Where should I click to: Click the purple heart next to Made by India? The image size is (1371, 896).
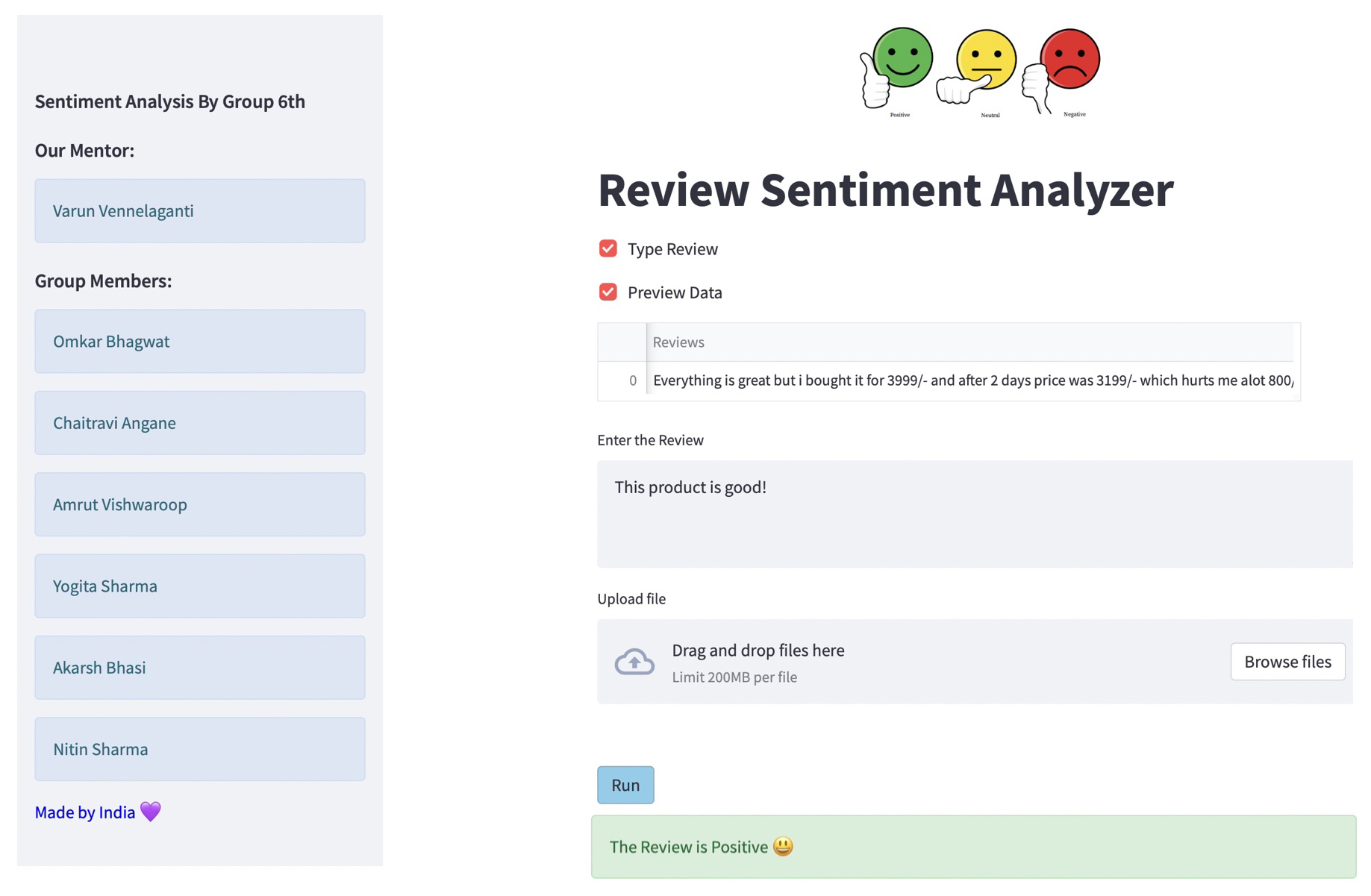(151, 812)
